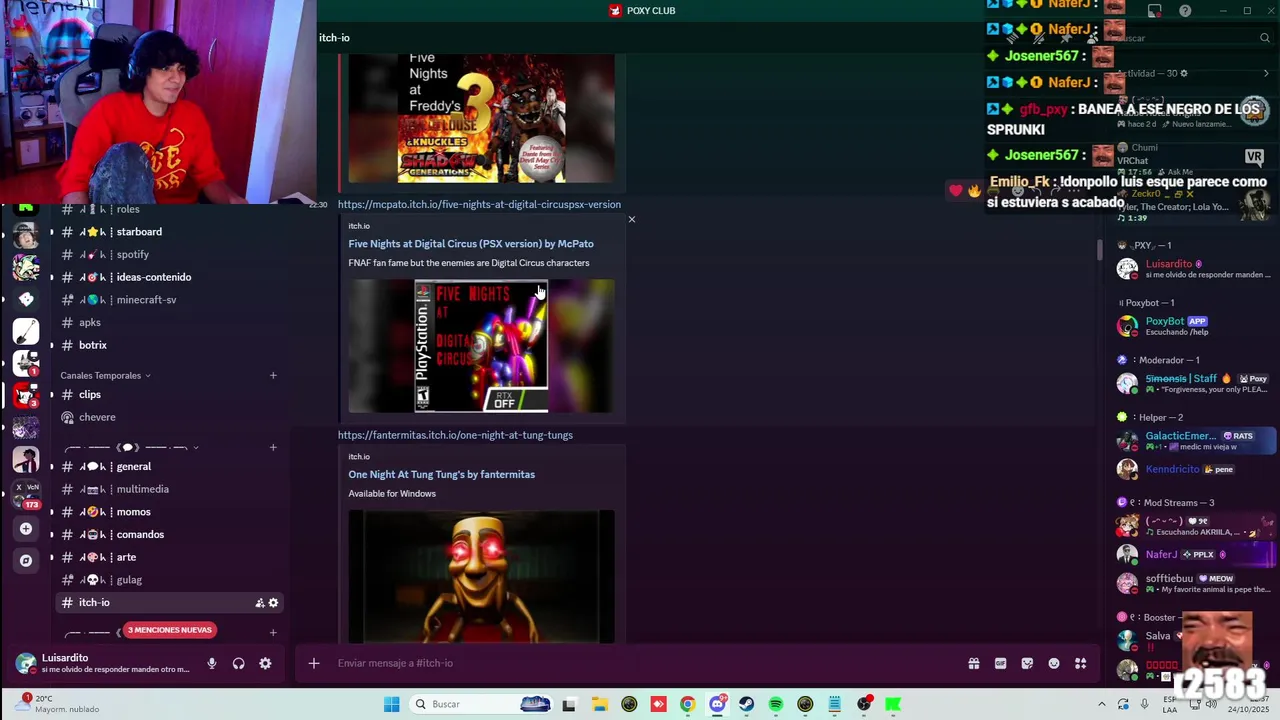
Task: Open NaferJ member in Mod Streams
Action: click(x=1195, y=554)
